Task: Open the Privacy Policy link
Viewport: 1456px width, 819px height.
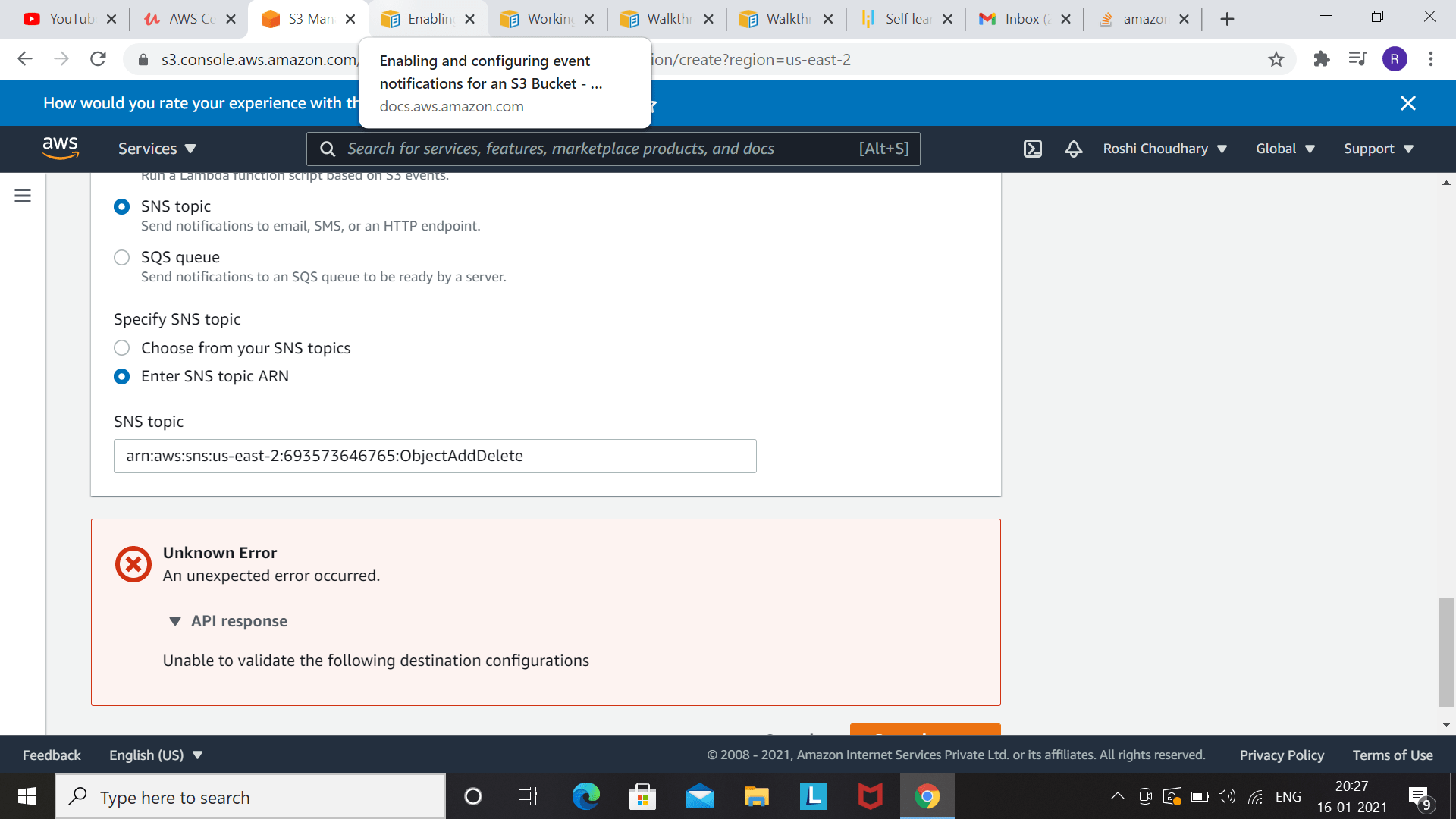Action: tap(1282, 755)
